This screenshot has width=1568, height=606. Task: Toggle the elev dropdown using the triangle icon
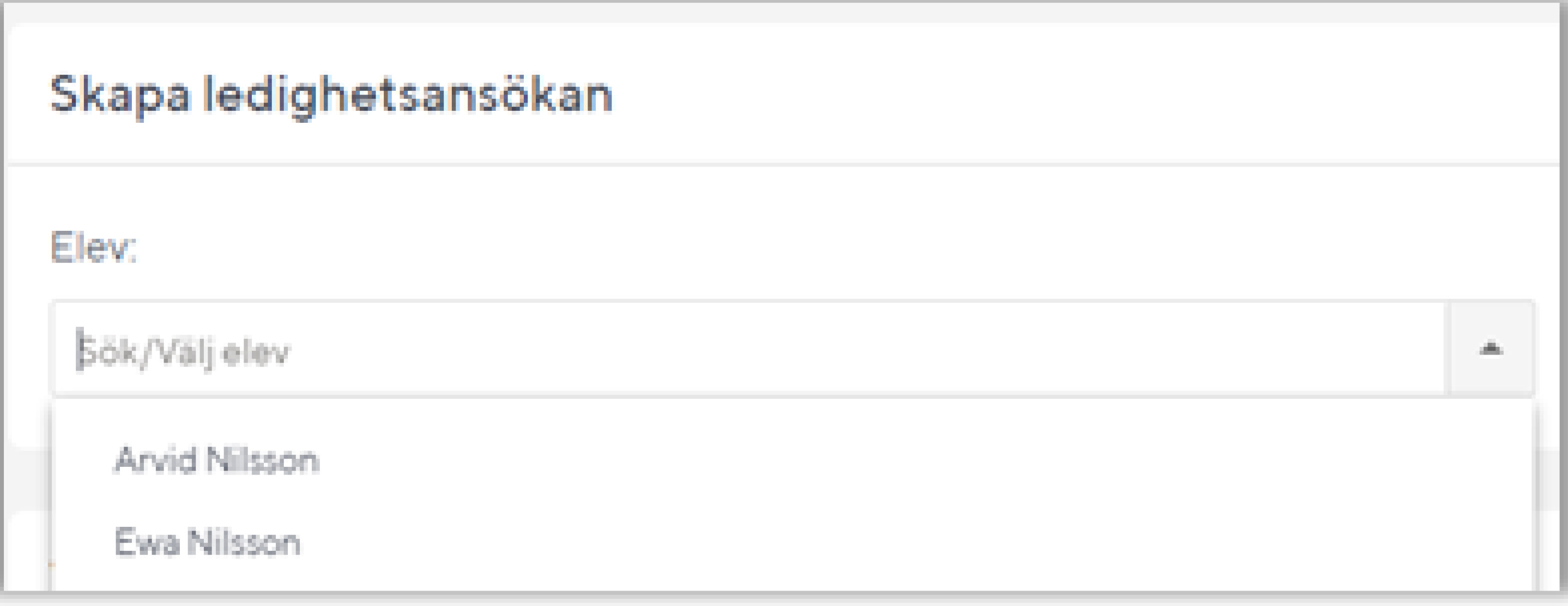click(x=1491, y=349)
